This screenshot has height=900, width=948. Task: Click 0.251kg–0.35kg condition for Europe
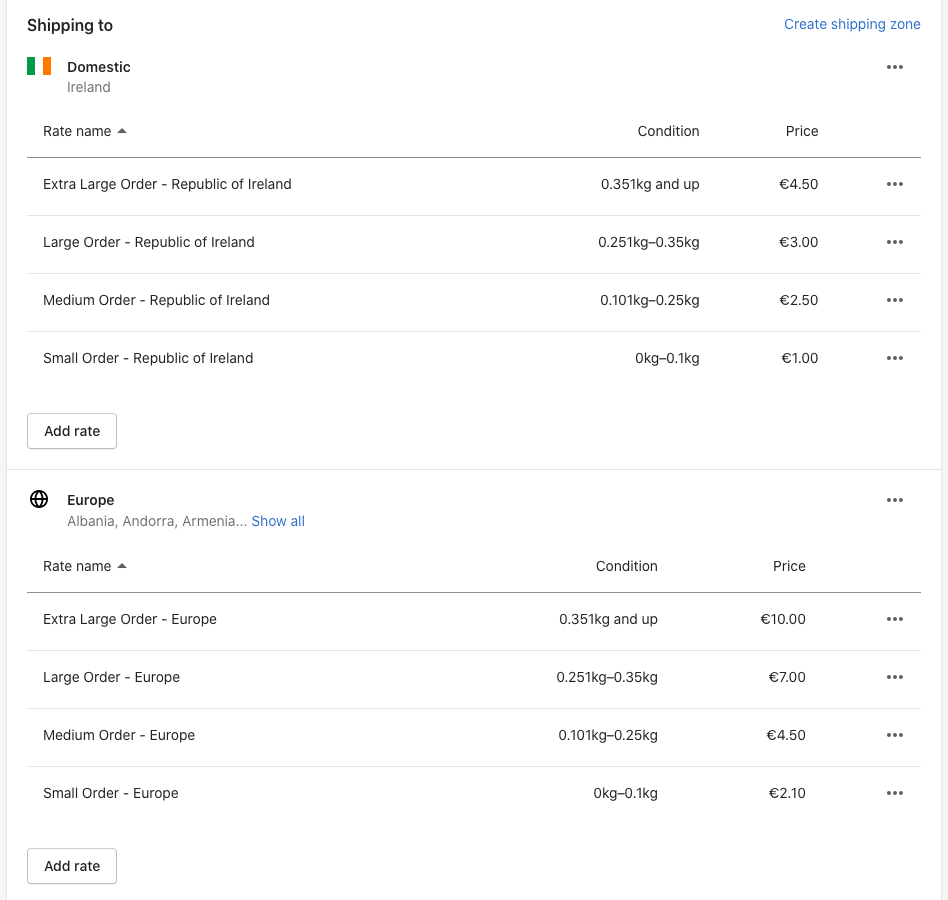coord(607,677)
